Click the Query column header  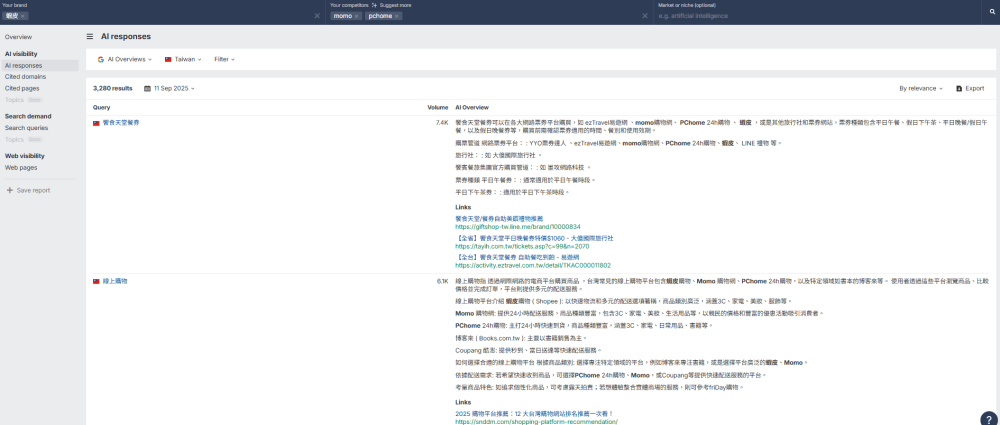coord(101,107)
